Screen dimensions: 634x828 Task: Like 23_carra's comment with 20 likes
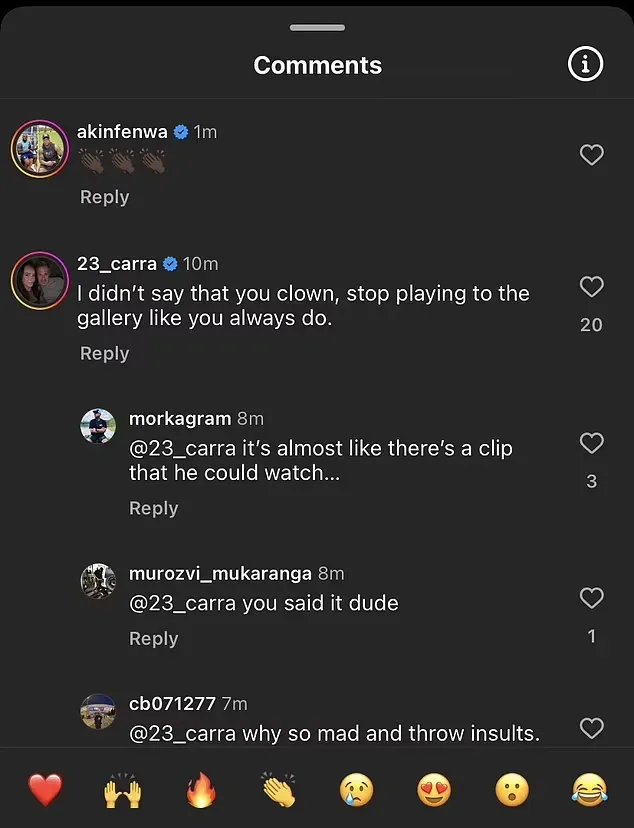point(592,287)
